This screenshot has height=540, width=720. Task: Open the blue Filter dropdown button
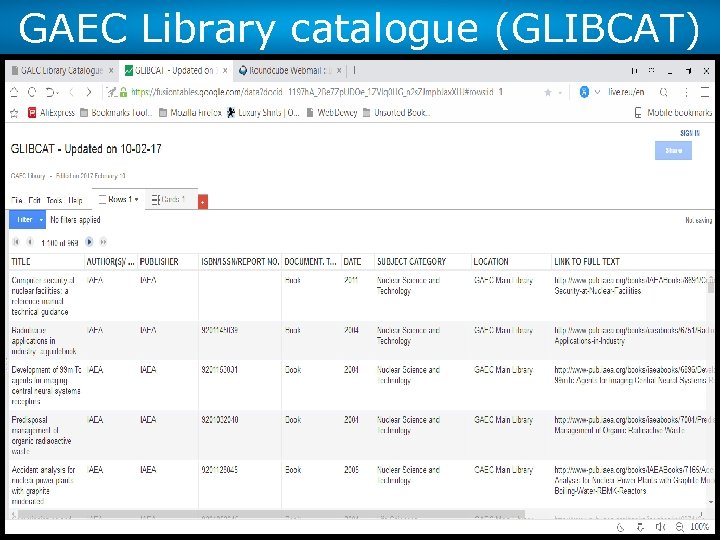pos(28,220)
